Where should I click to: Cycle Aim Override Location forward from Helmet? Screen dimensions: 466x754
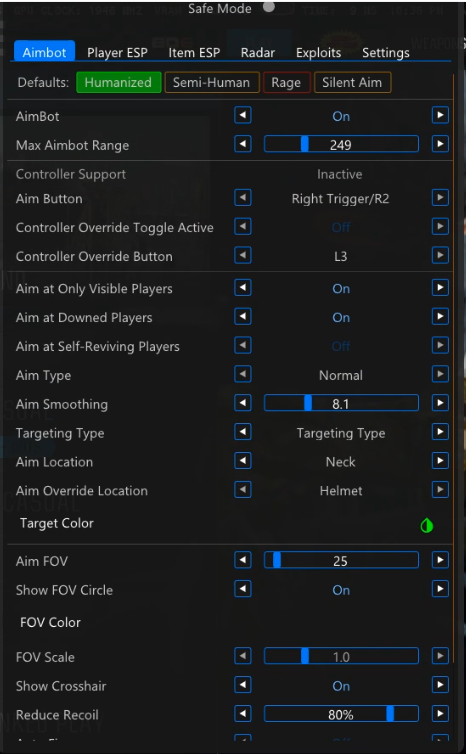pos(440,490)
